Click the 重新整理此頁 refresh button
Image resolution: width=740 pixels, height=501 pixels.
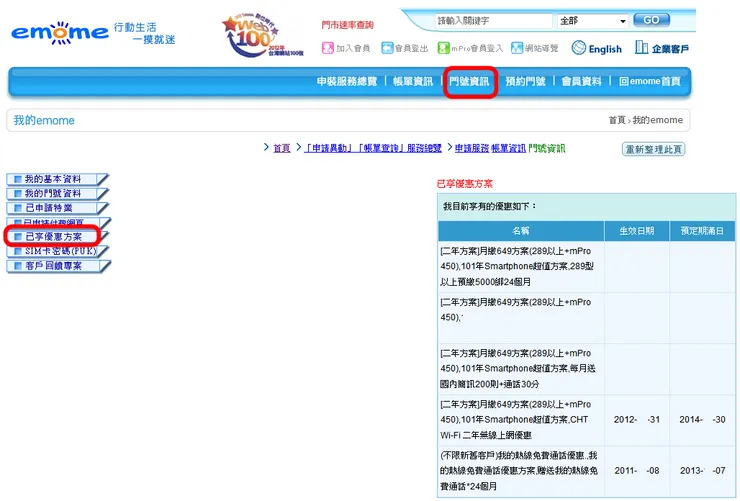(654, 149)
